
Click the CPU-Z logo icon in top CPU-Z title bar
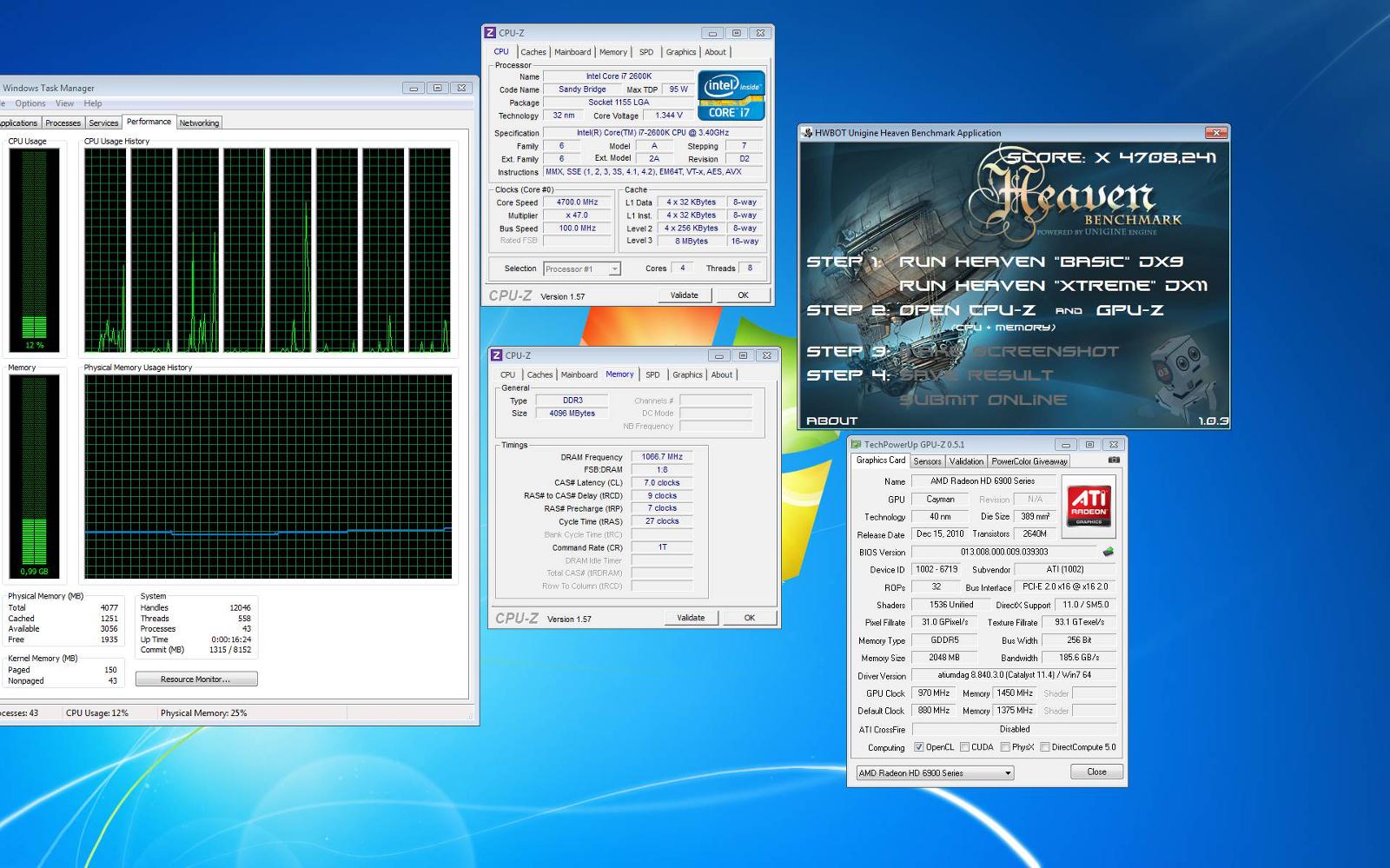click(x=490, y=33)
